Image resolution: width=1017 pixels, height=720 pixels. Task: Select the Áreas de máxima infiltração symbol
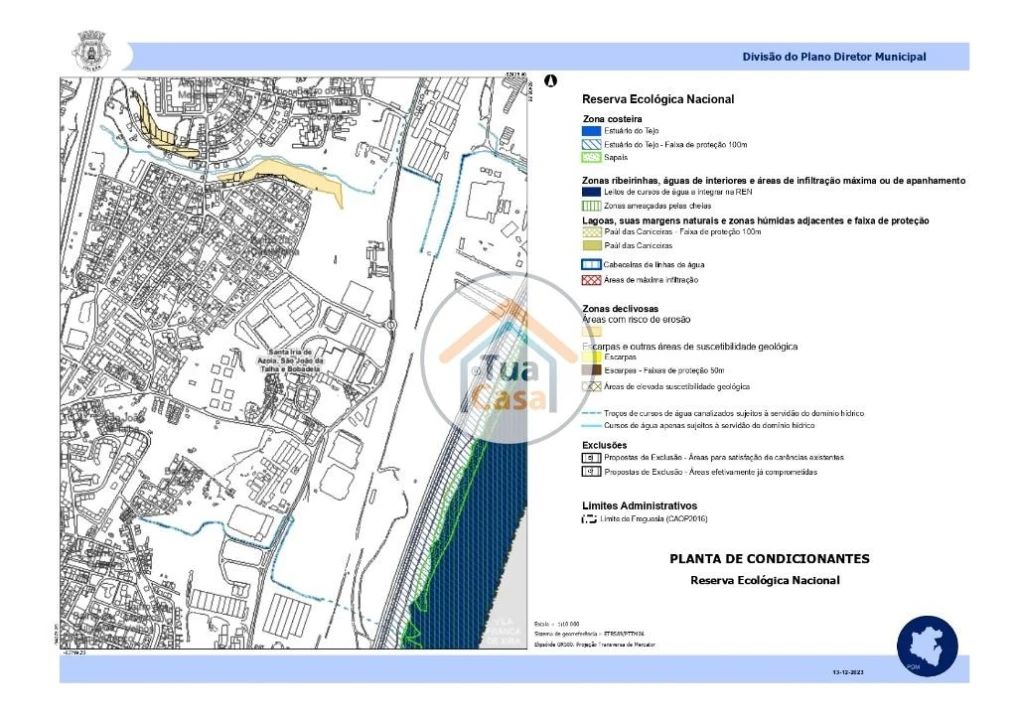592,281
